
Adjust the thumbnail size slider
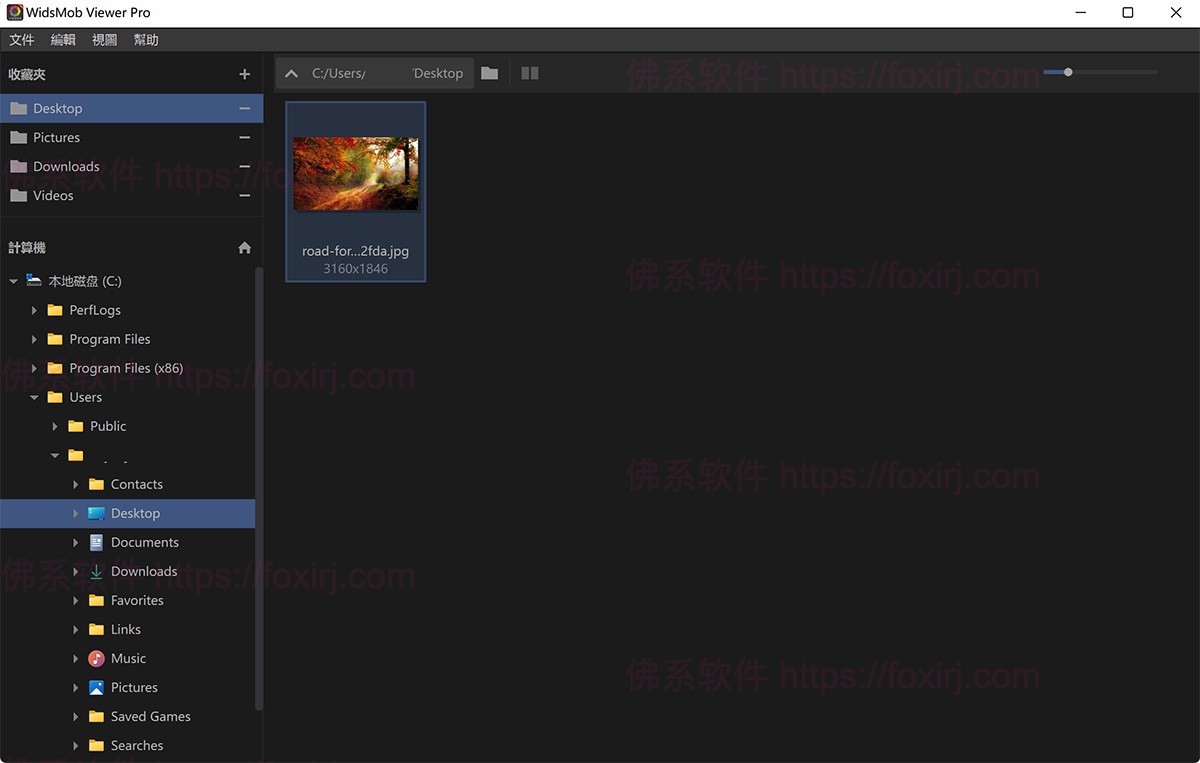coord(1066,72)
